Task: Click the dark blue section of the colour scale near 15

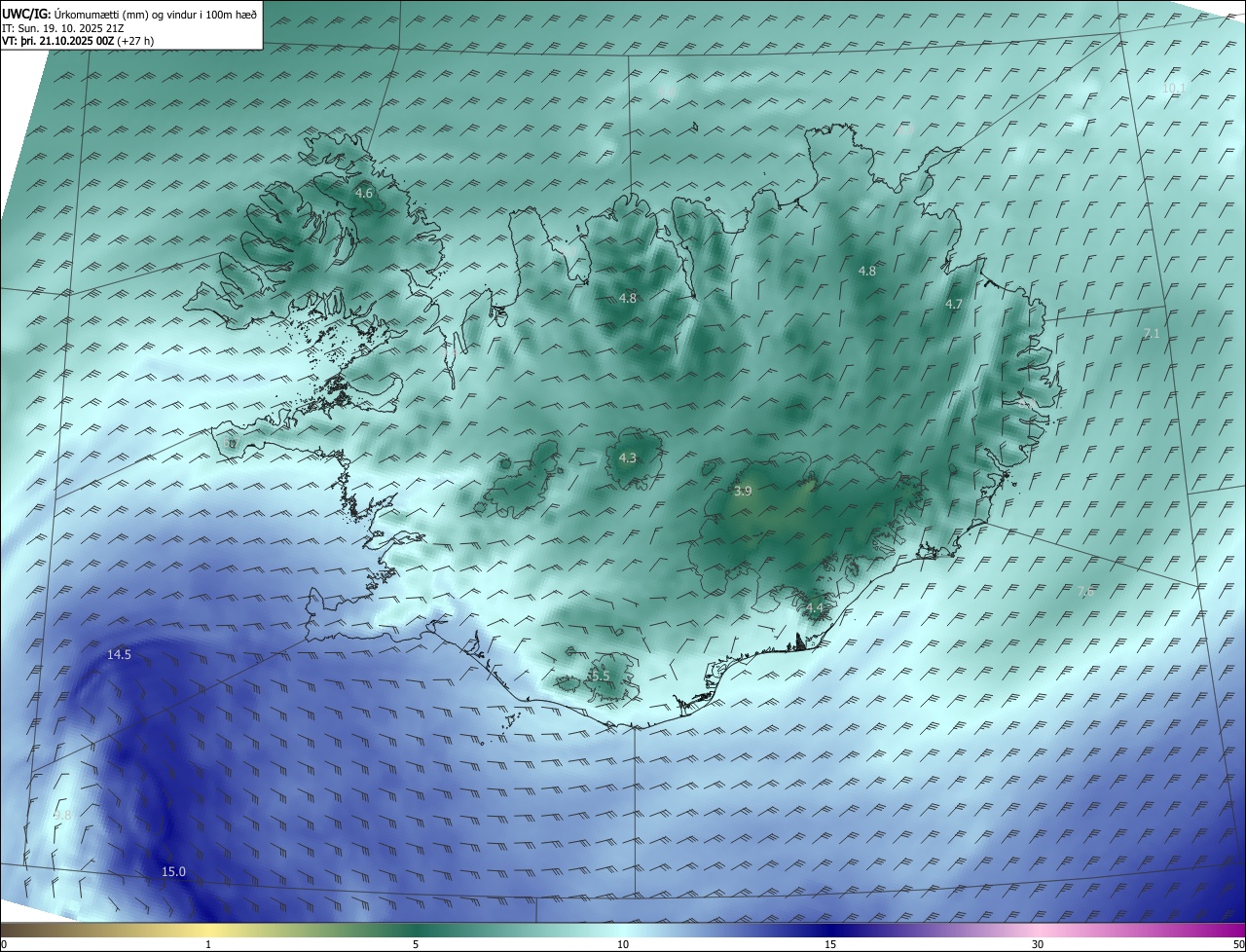Action: click(x=830, y=931)
